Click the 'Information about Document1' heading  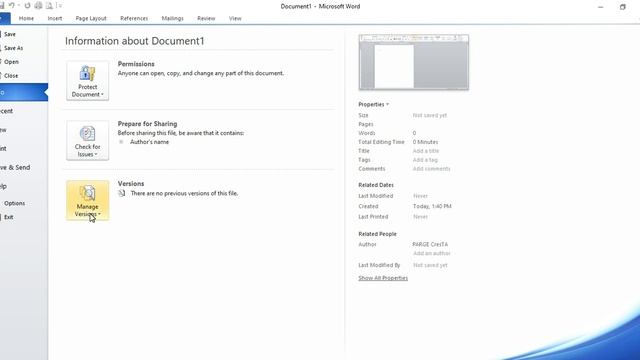tap(135, 41)
